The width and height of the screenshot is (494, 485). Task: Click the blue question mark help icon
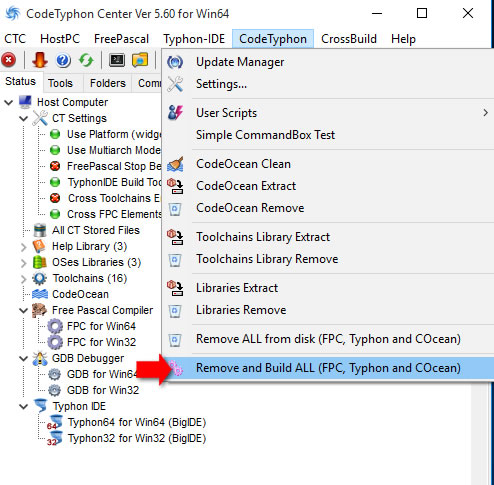pos(63,60)
